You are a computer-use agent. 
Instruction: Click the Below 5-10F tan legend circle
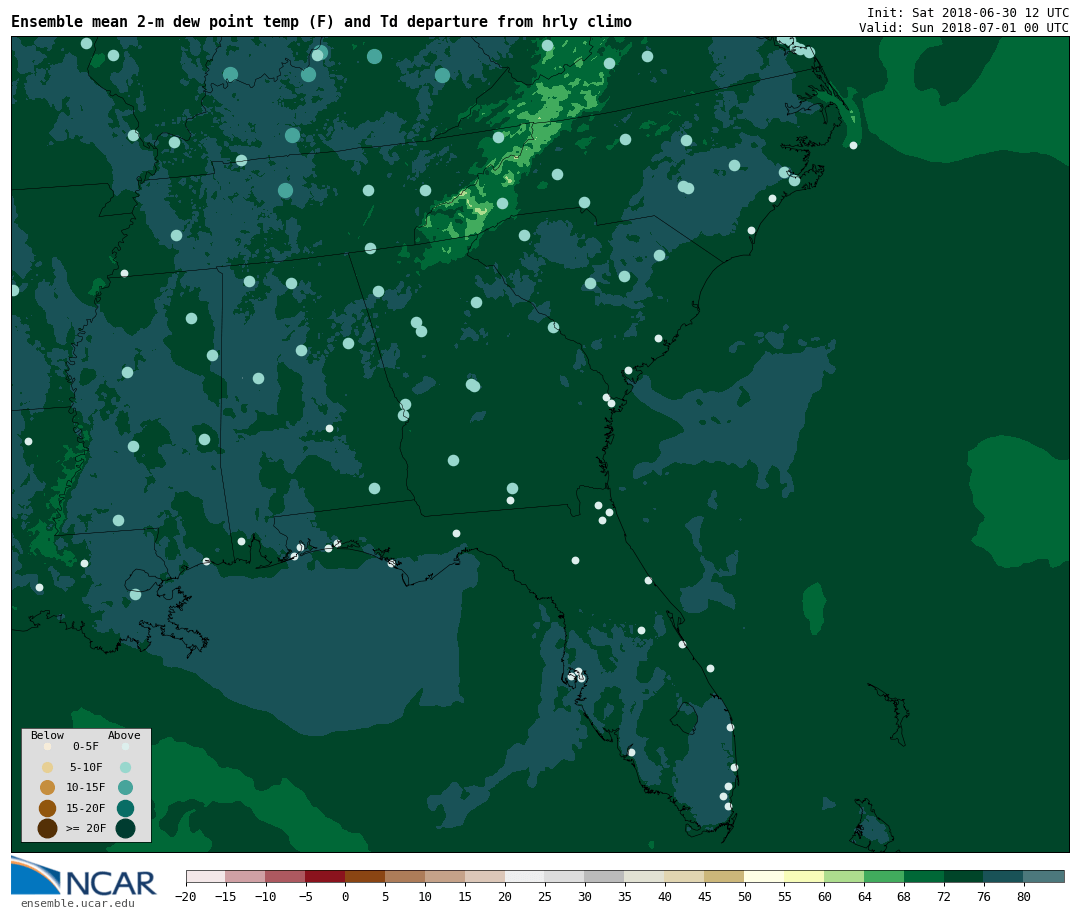tap(48, 767)
